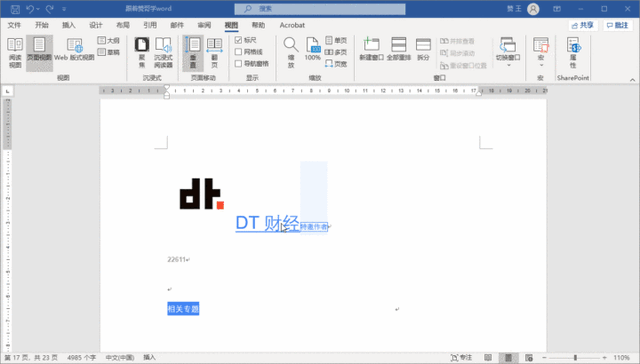The width and height of the screenshot is (640, 364).
Task: Switch to the 邮件 tab
Action: pyautogui.click(x=177, y=25)
